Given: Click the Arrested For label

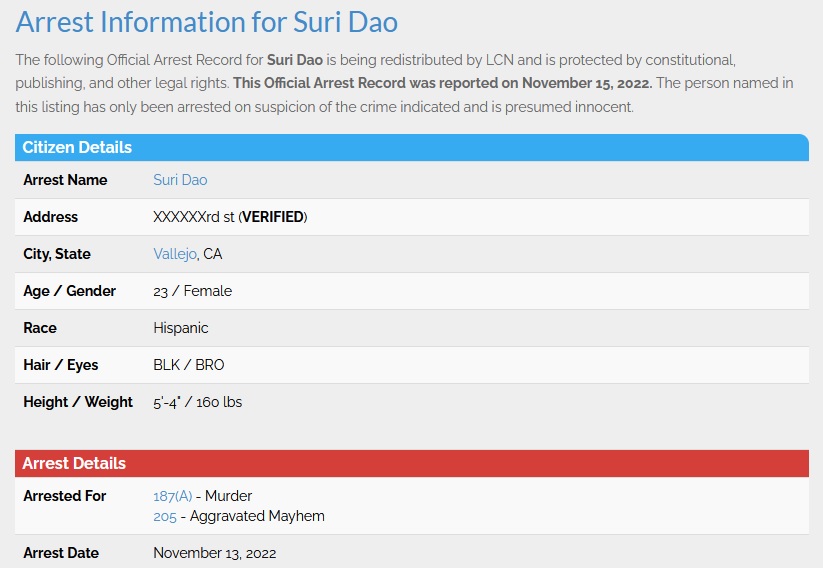Looking at the screenshot, I should coord(65,496).
